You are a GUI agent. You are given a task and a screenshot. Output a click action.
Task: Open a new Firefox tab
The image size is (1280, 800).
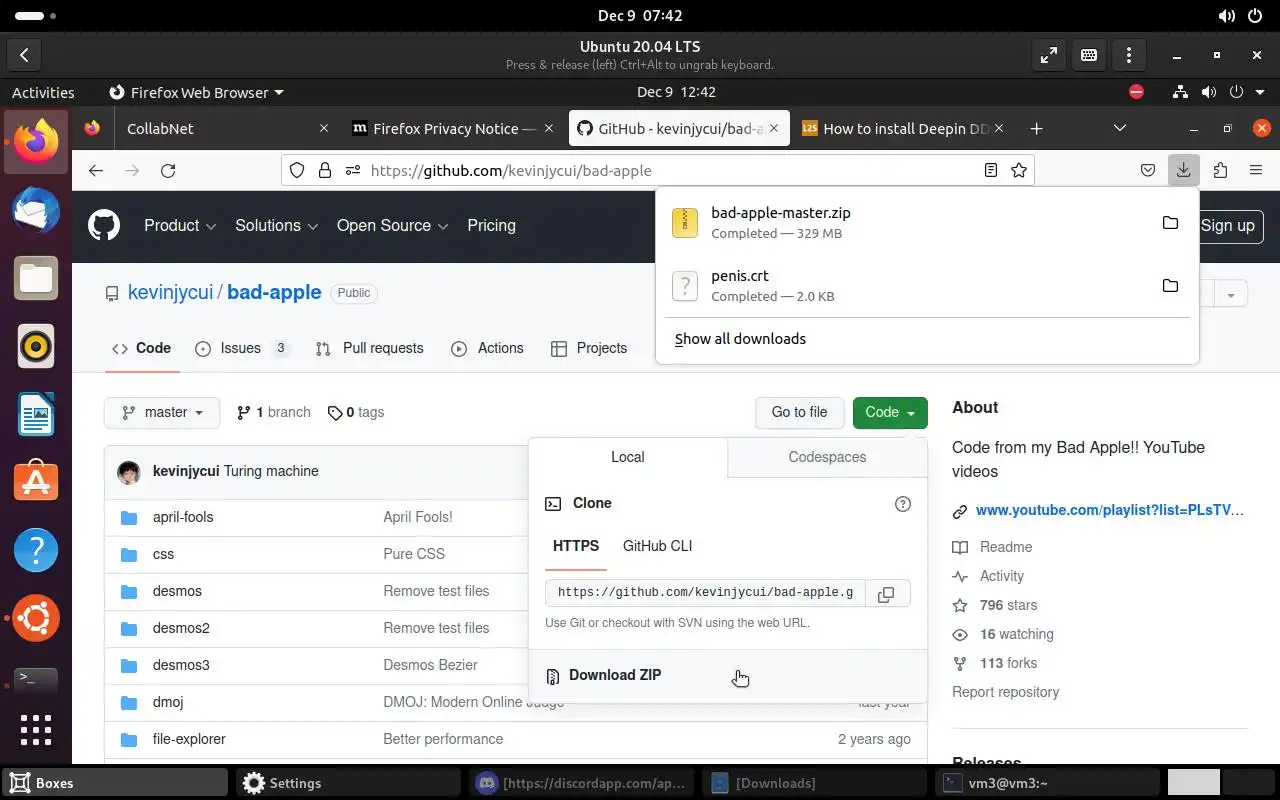1037,128
